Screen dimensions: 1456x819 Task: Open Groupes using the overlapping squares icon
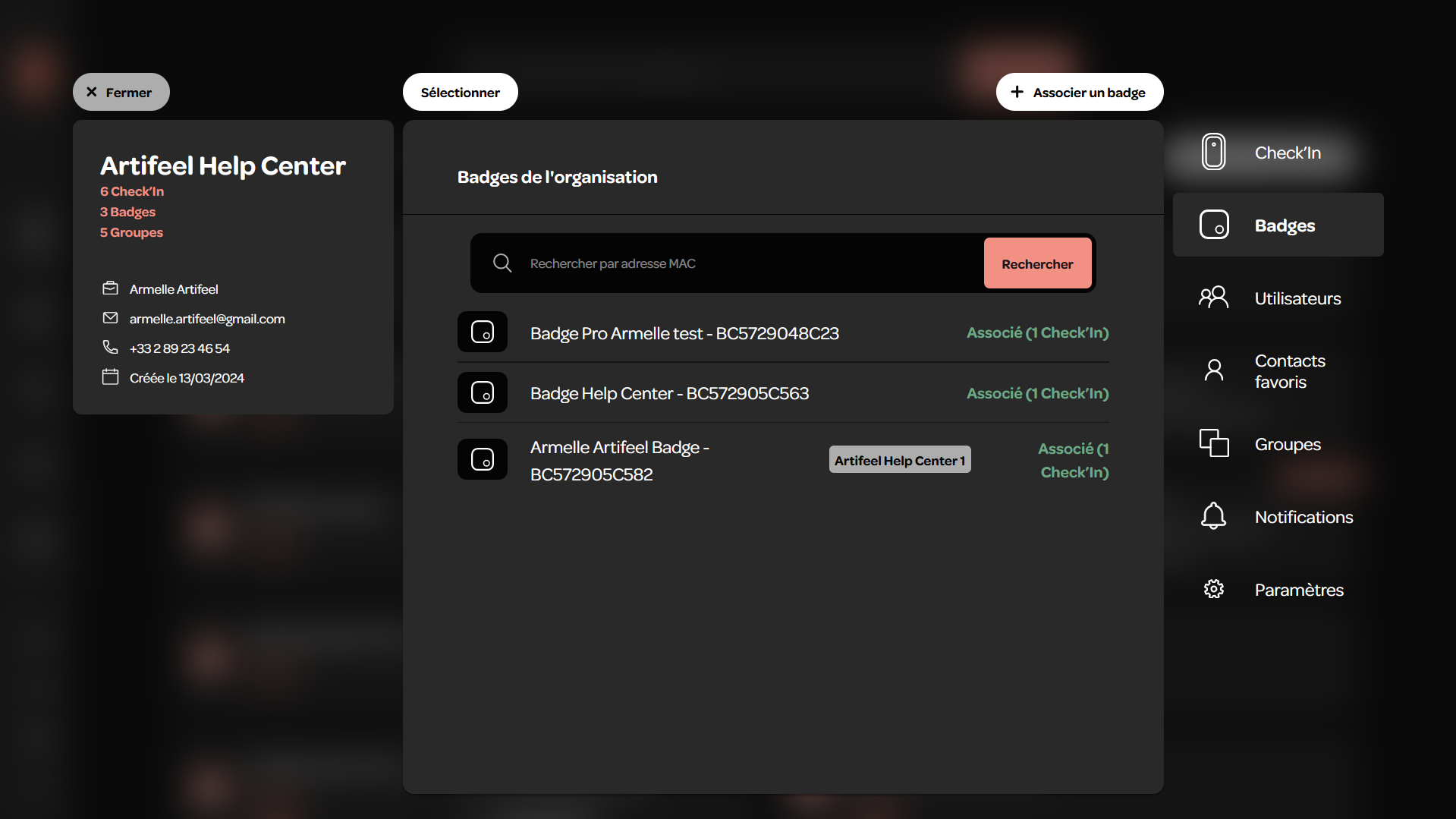click(x=1214, y=443)
